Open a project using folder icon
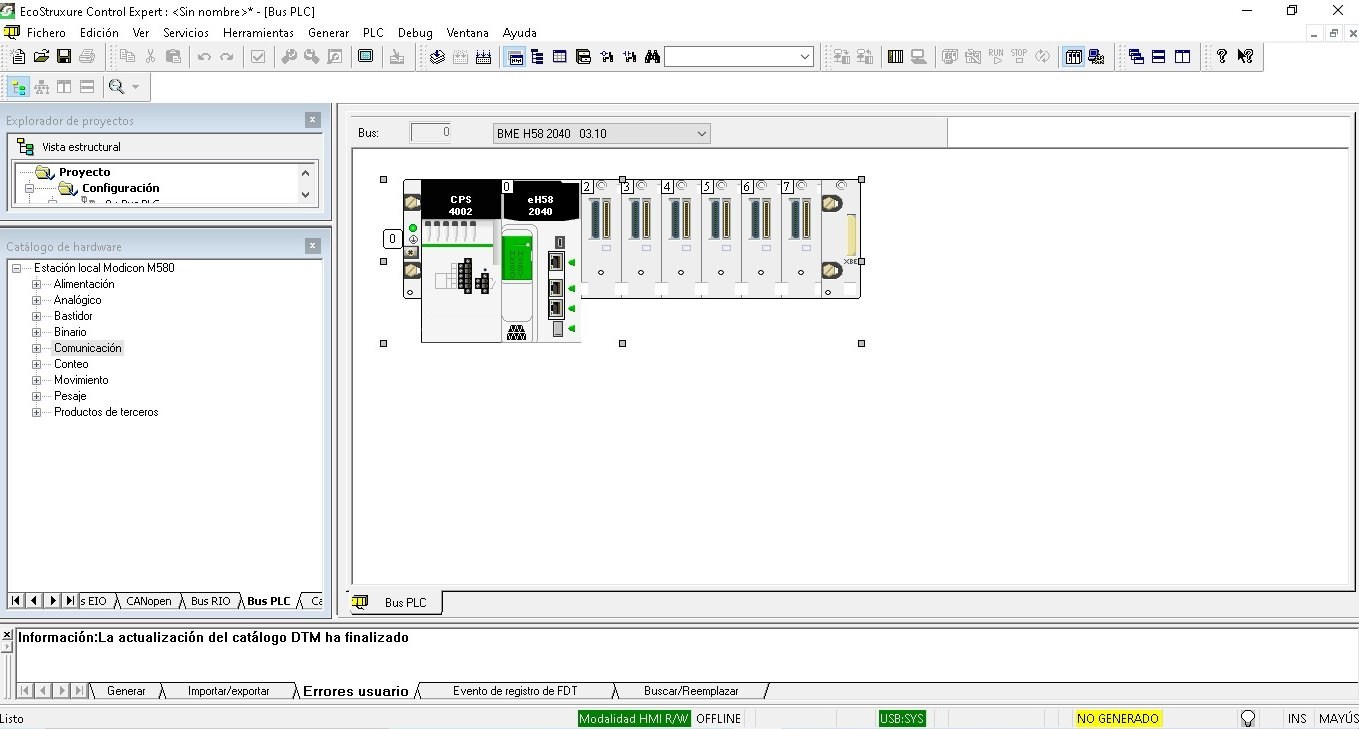Screen dimensions: 1359x729 (x=41, y=56)
